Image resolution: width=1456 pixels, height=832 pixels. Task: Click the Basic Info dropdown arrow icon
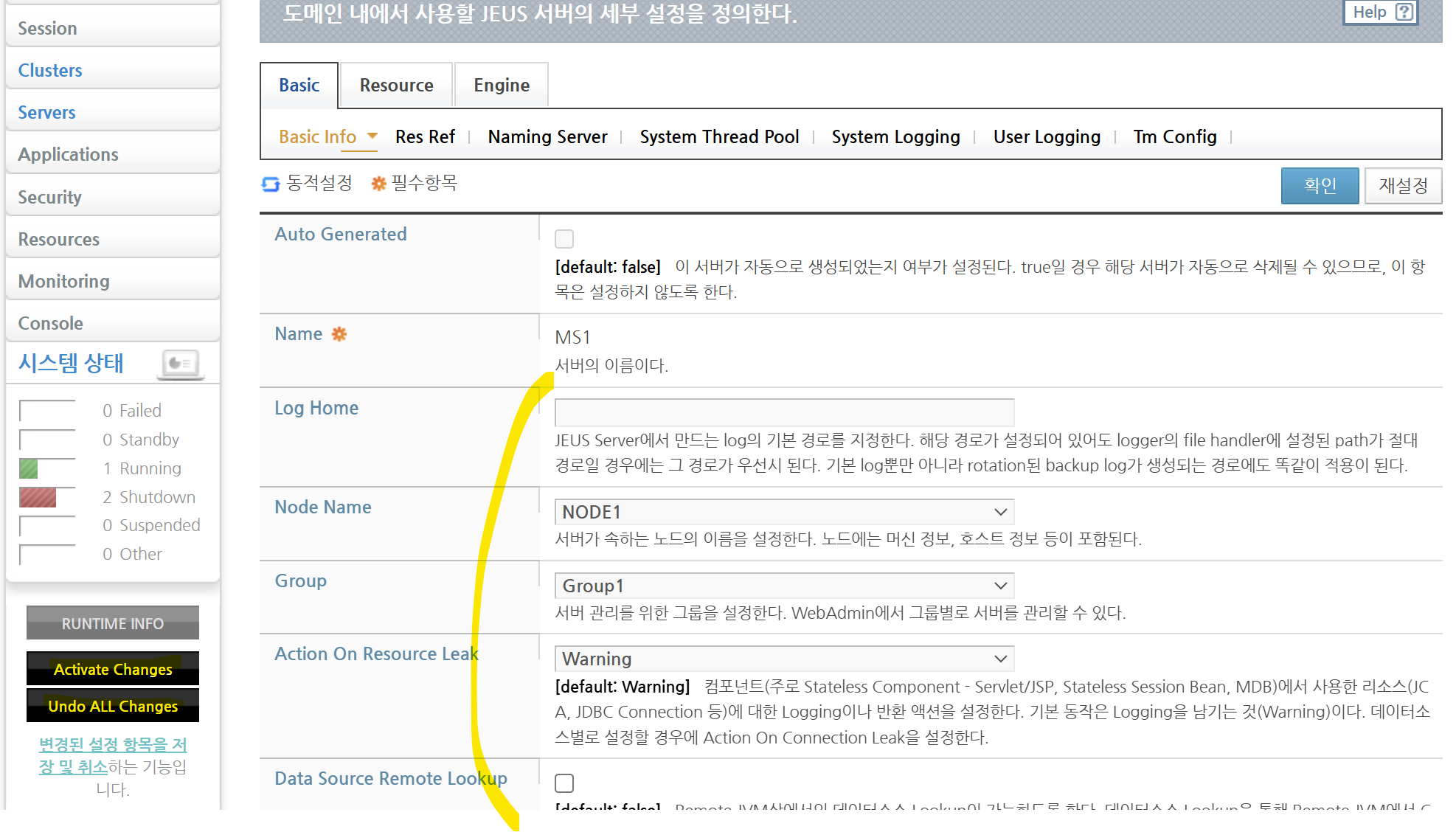click(372, 136)
